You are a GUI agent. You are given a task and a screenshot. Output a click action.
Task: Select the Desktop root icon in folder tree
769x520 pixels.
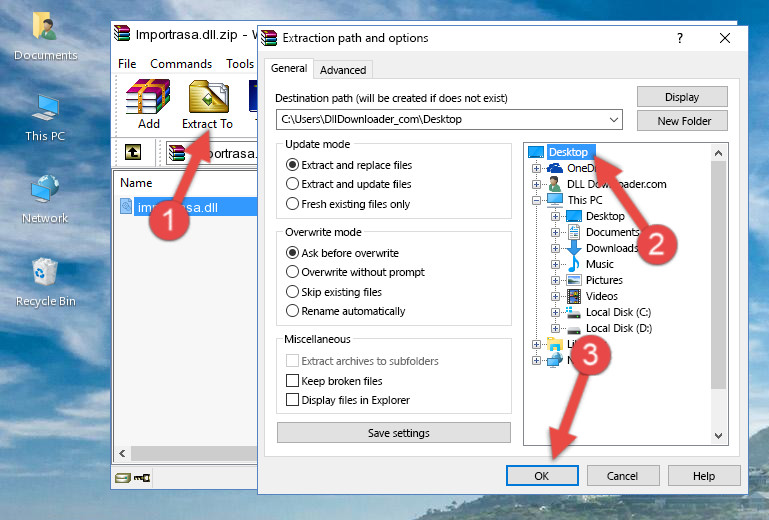coord(536,152)
